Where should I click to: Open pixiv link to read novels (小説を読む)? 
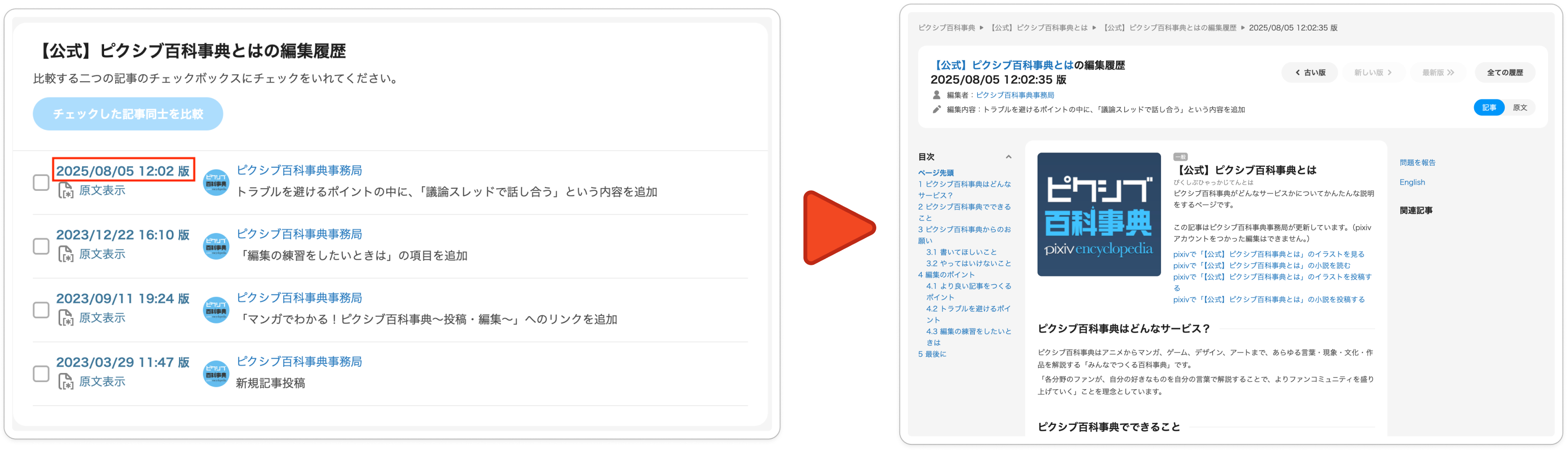(x=1261, y=265)
